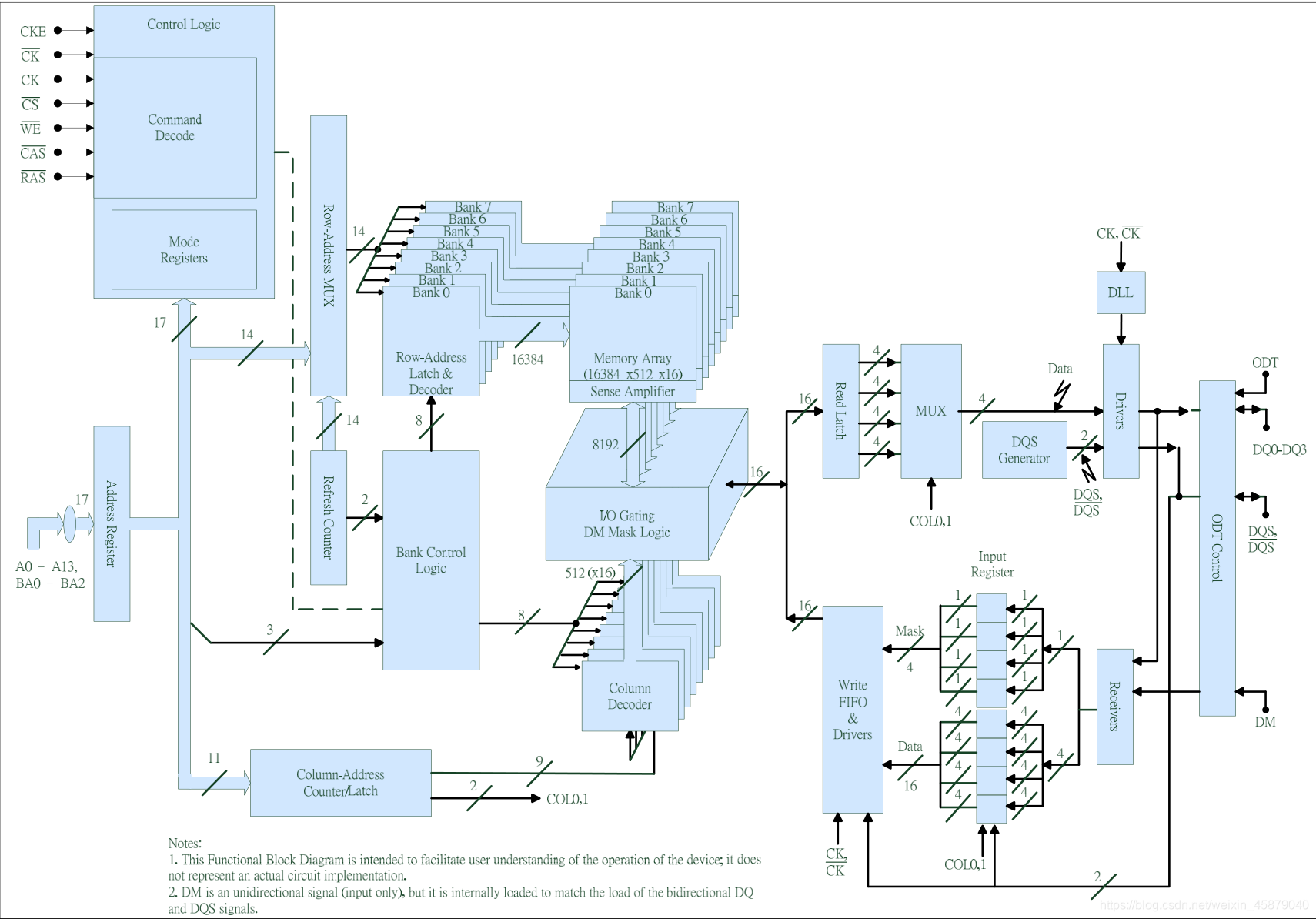Screen dimensions: 1316x919
Task: Select the Drivers block below DLL
Action: [1121, 411]
